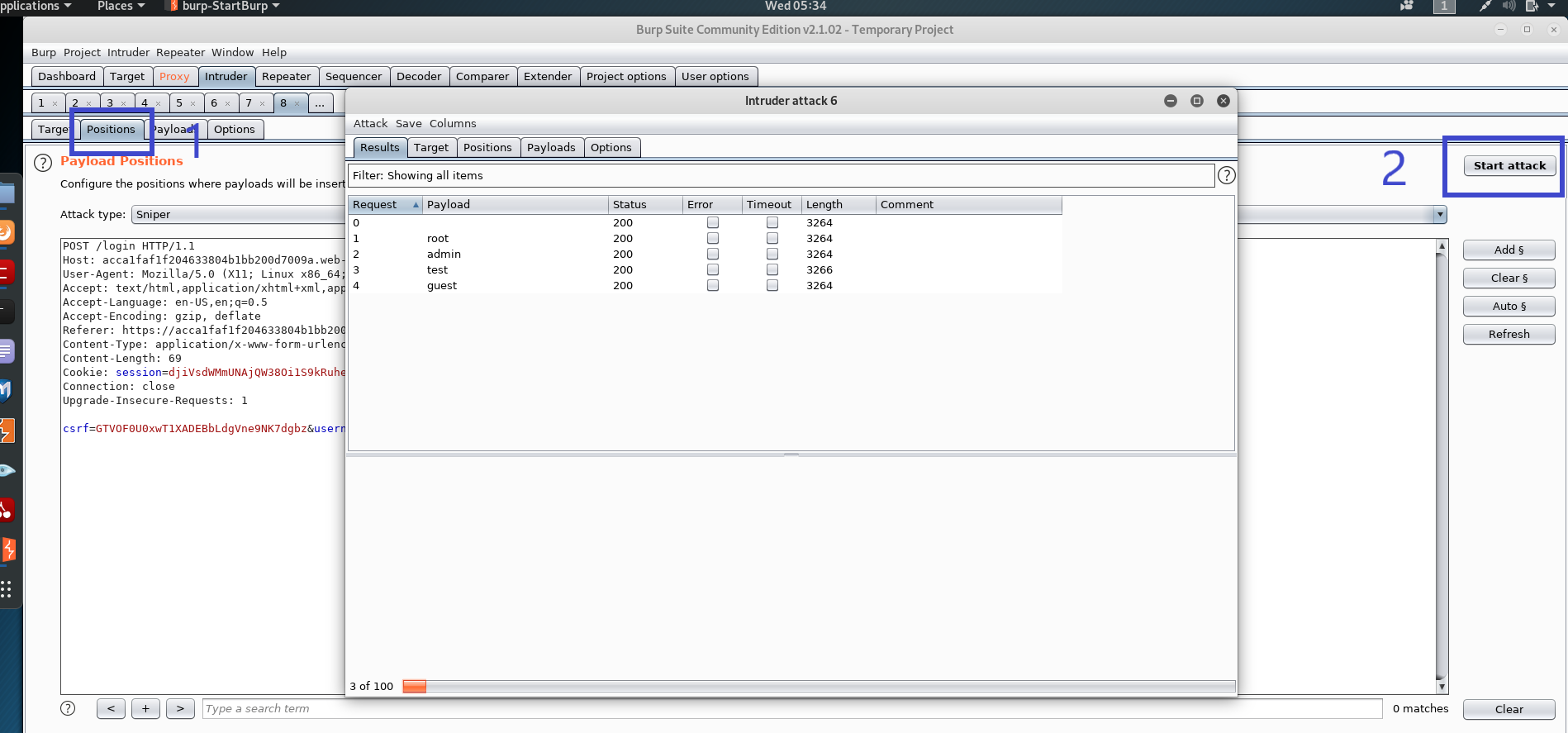
Task: Click the Start attack button
Action: coord(1509,165)
